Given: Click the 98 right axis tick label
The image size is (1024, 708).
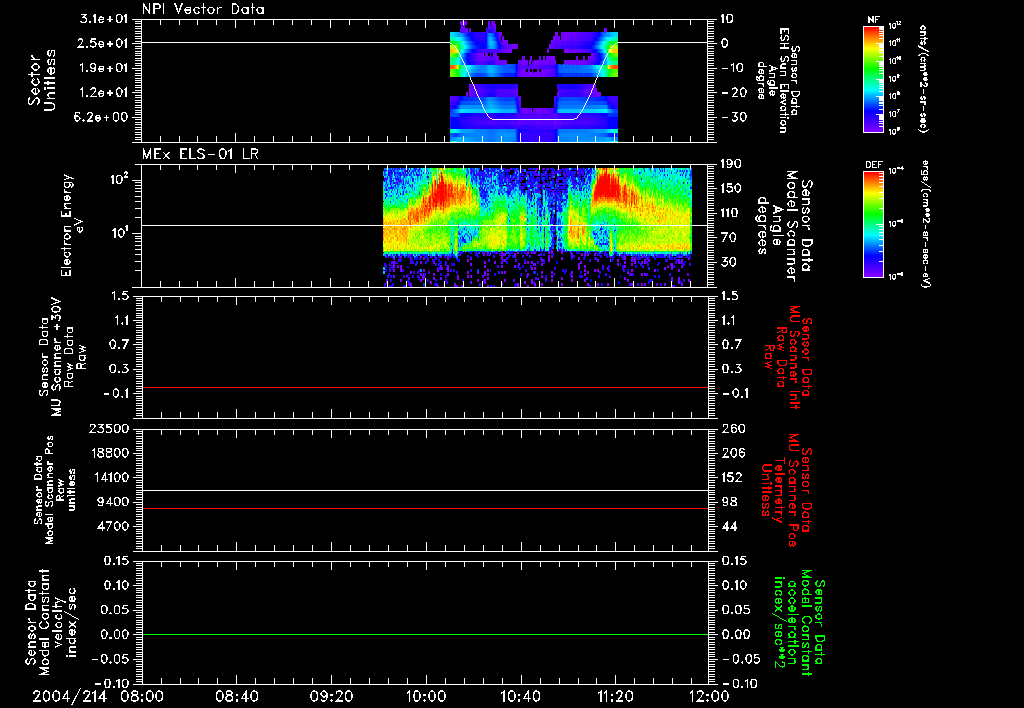Looking at the screenshot, I should [730, 502].
